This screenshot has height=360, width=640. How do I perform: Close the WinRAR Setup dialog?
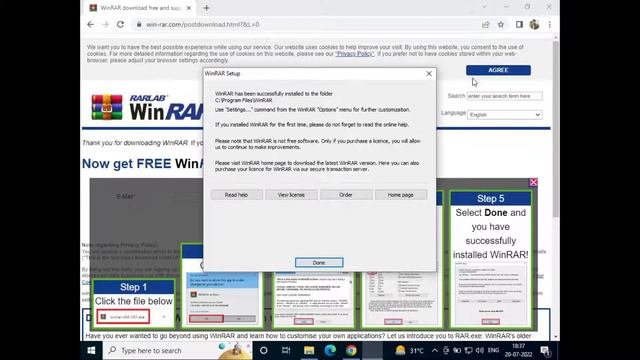point(429,73)
